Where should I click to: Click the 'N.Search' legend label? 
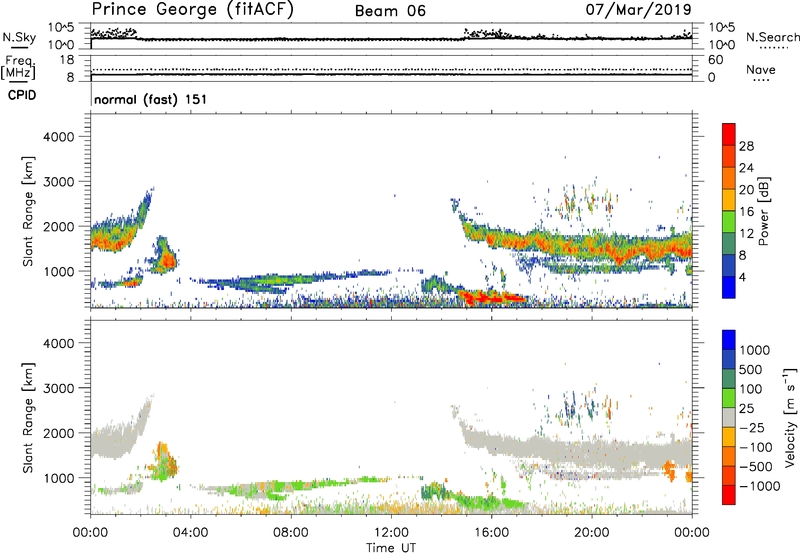point(773,37)
